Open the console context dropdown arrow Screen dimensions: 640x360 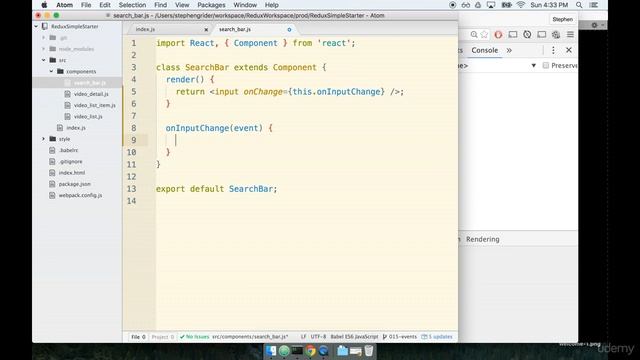533,66
